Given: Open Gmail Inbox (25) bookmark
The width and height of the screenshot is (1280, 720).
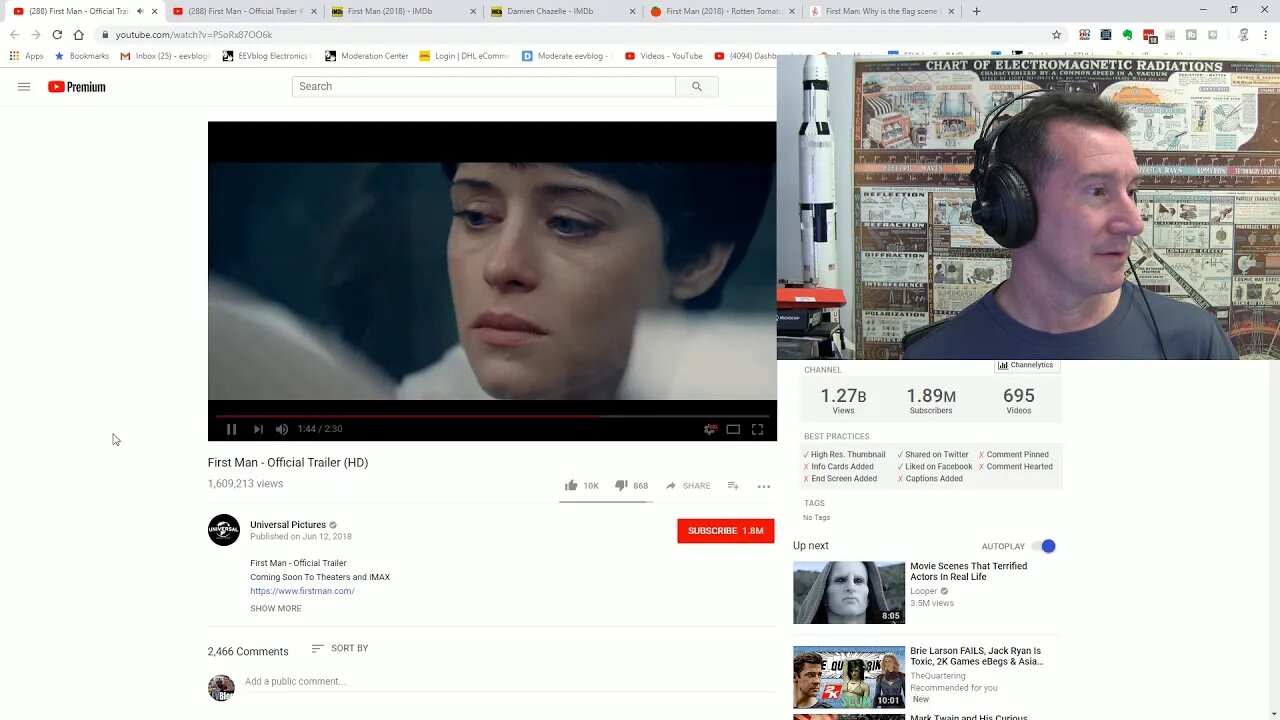Looking at the screenshot, I should pyautogui.click(x=165, y=56).
